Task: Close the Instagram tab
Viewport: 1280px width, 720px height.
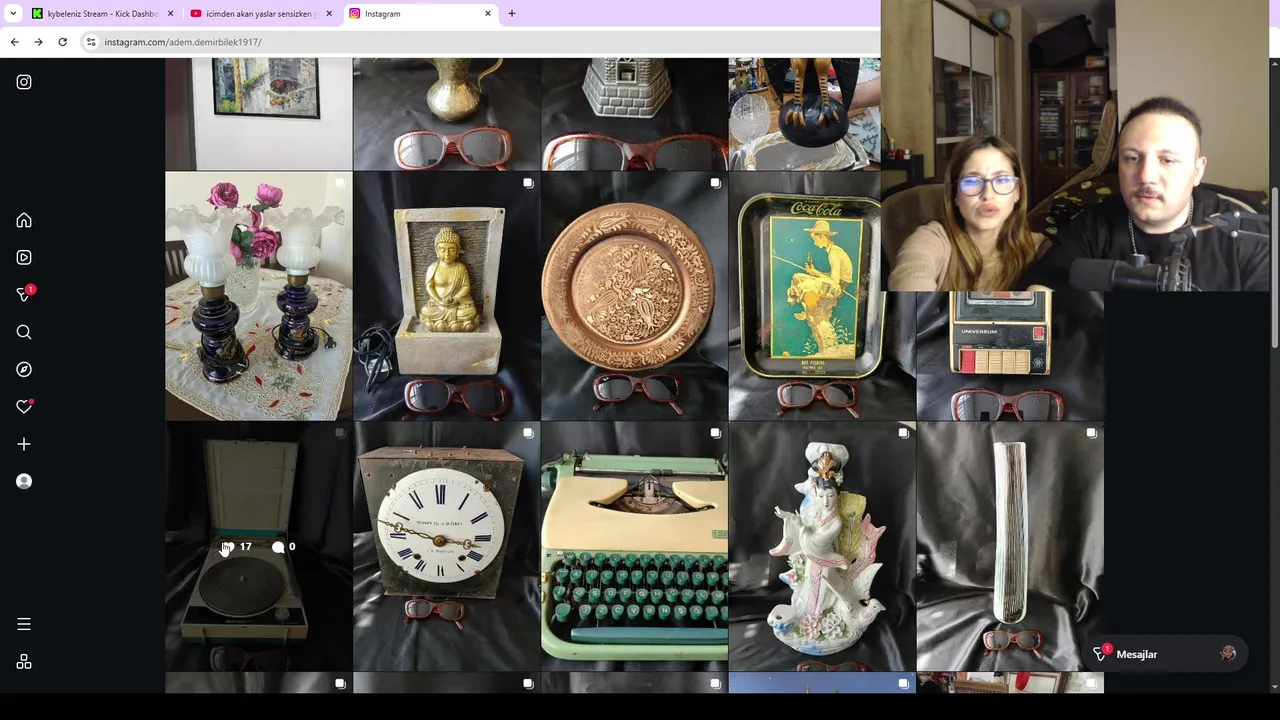Action: coord(488,14)
